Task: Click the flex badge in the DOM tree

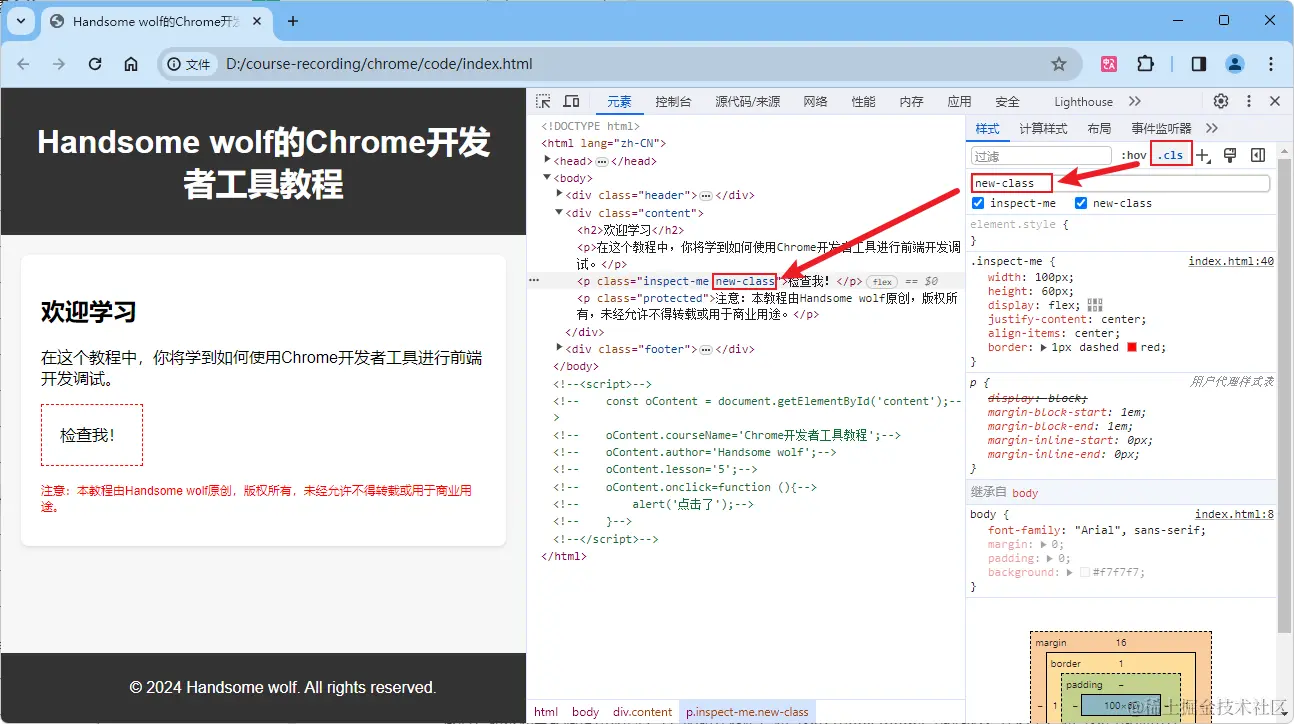Action: [880, 282]
